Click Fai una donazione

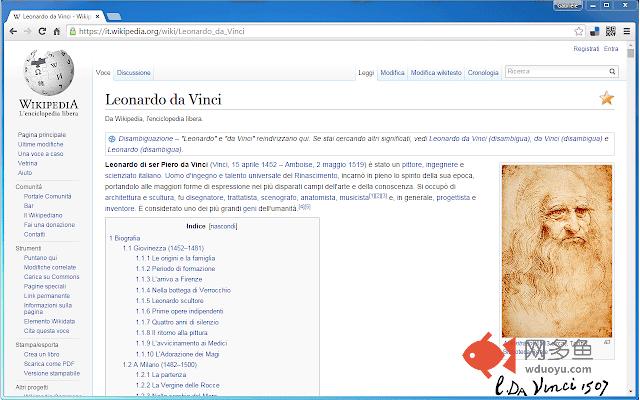click(x=49, y=225)
